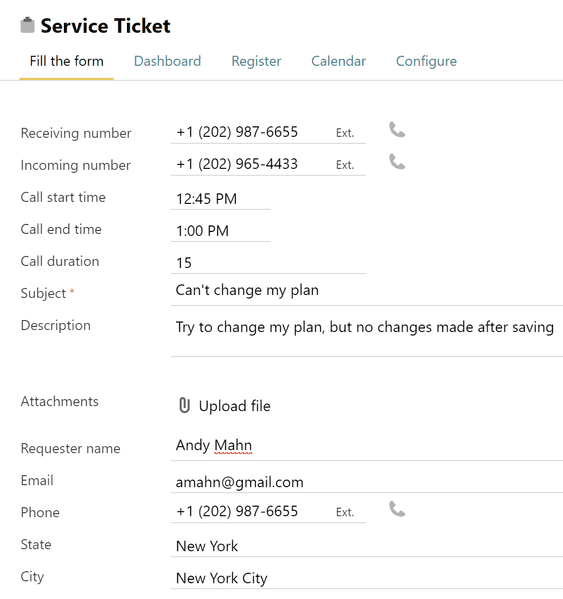Screen dimensions: 563x599
Task: Click the Call end time field
Action: (x=221, y=231)
